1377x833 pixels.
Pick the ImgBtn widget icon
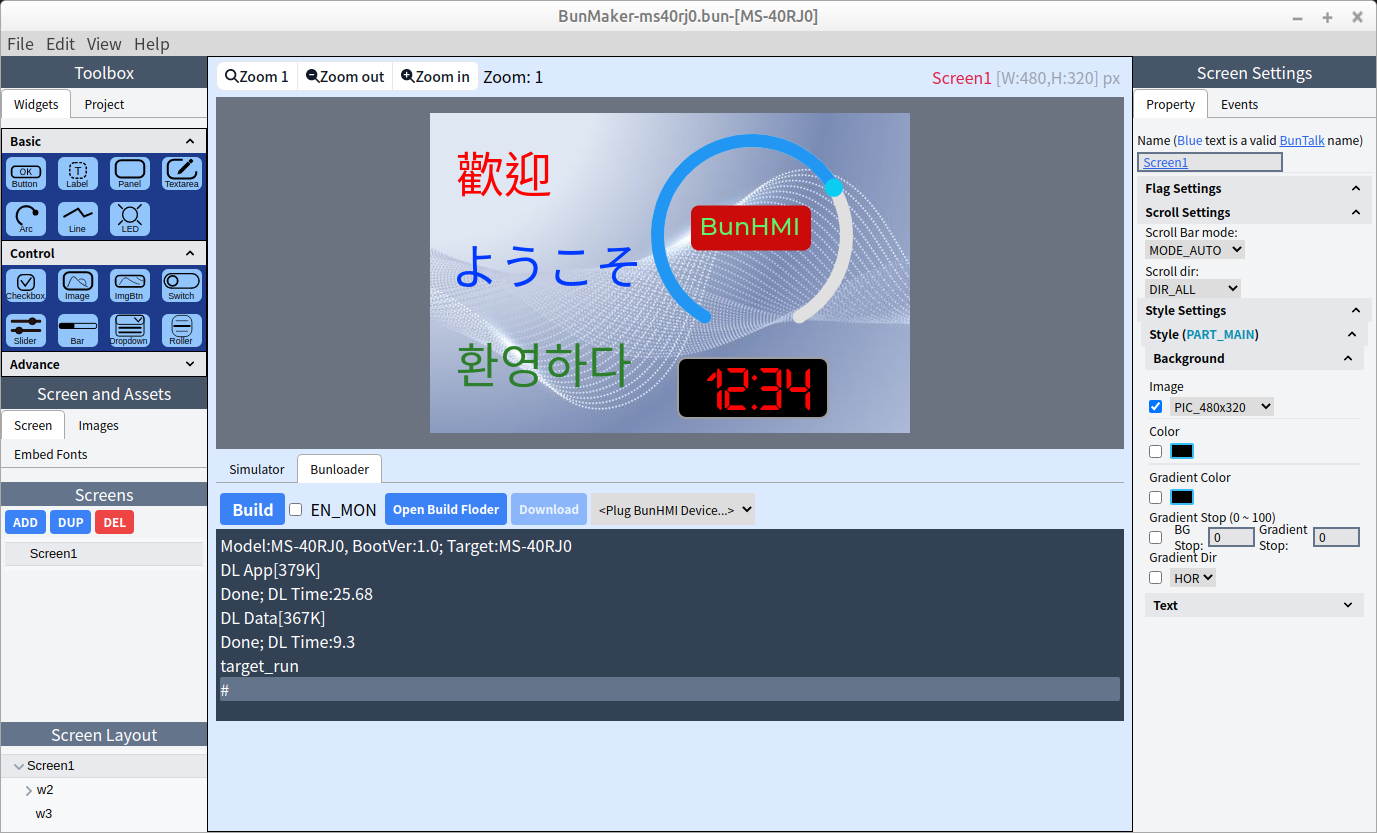tap(129, 285)
